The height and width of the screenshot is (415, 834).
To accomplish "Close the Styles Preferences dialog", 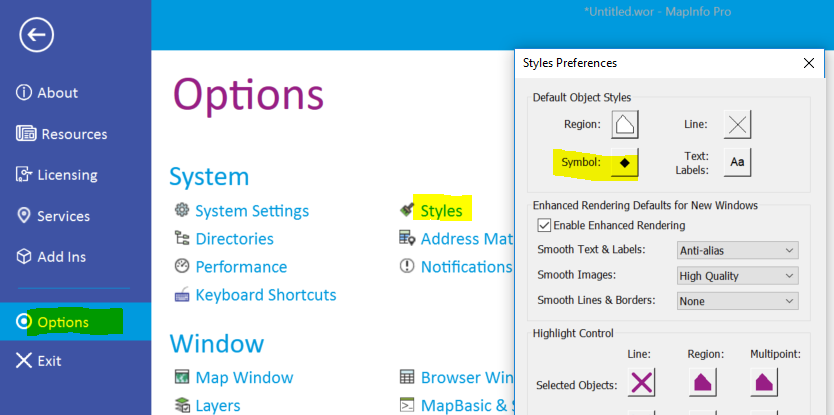I will [808, 63].
